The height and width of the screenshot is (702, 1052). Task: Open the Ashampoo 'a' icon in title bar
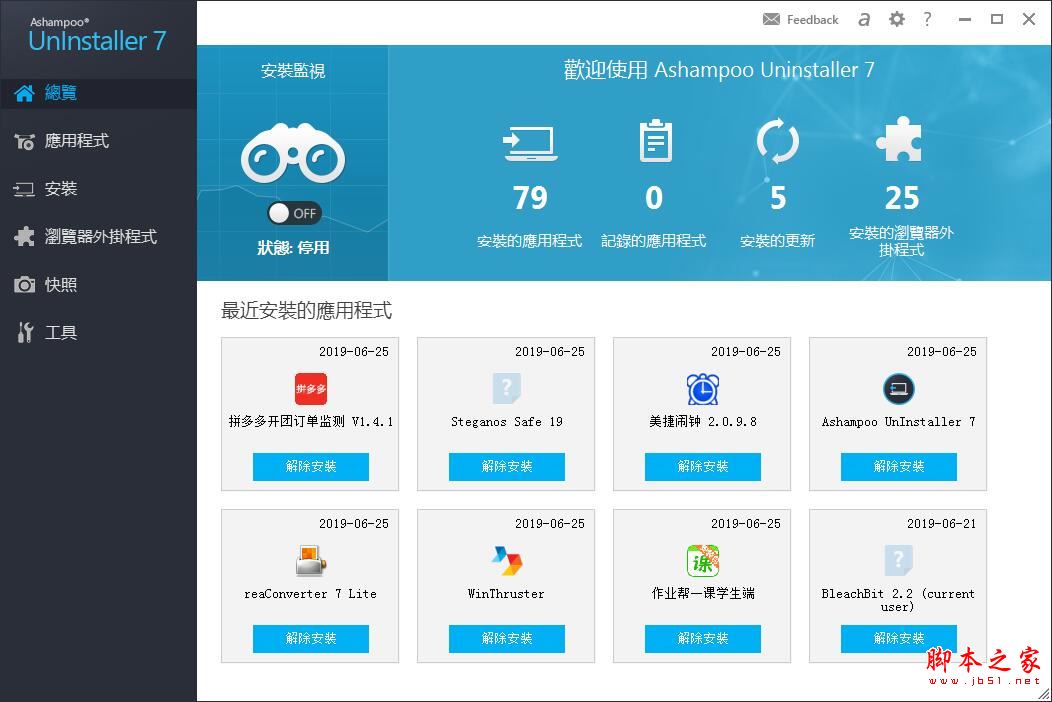pyautogui.click(x=864, y=19)
